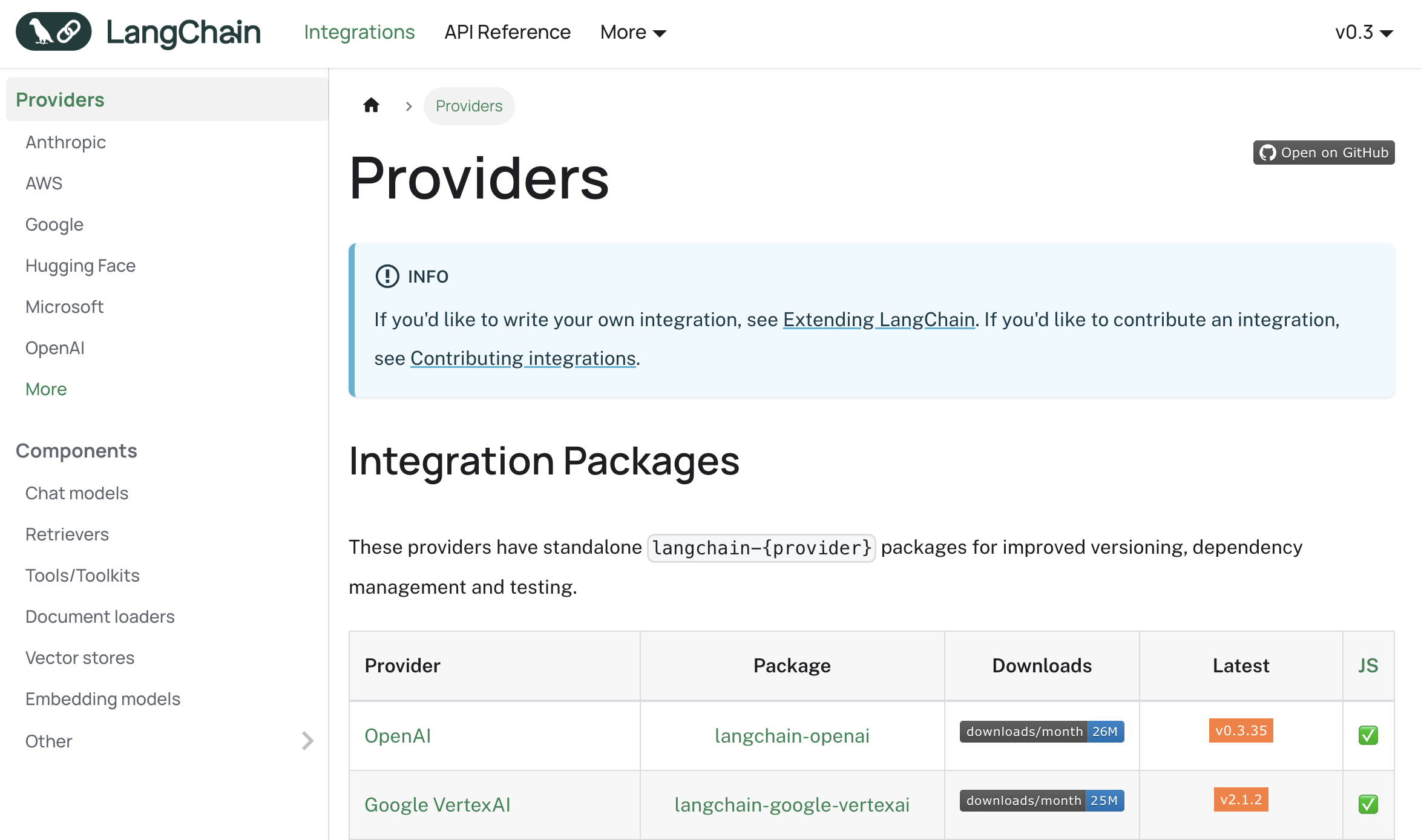
Task: Click the green checkmark in Google VertexAI row
Action: 1368,804
